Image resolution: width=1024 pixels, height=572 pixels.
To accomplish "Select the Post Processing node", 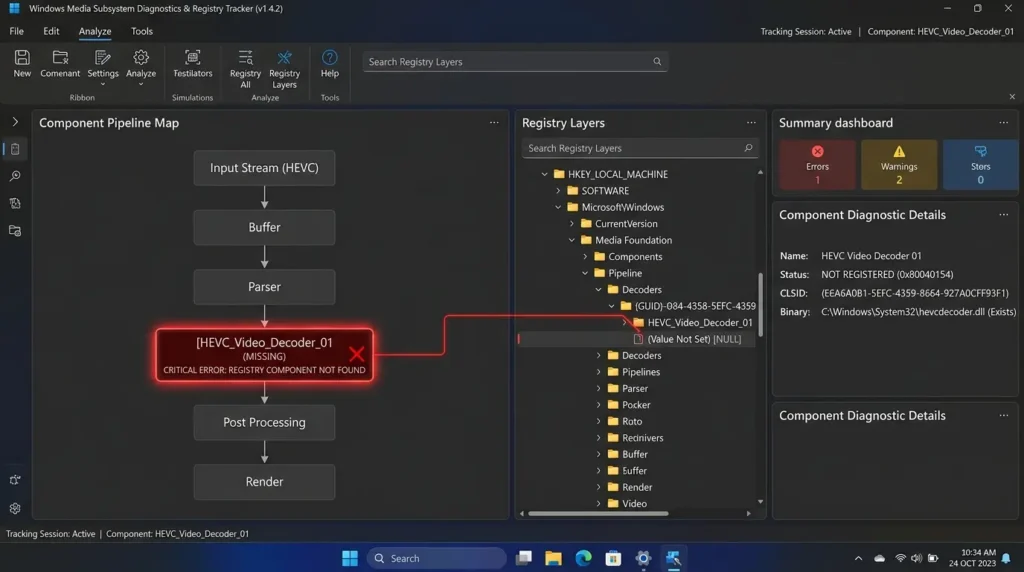I will [264, 422].
